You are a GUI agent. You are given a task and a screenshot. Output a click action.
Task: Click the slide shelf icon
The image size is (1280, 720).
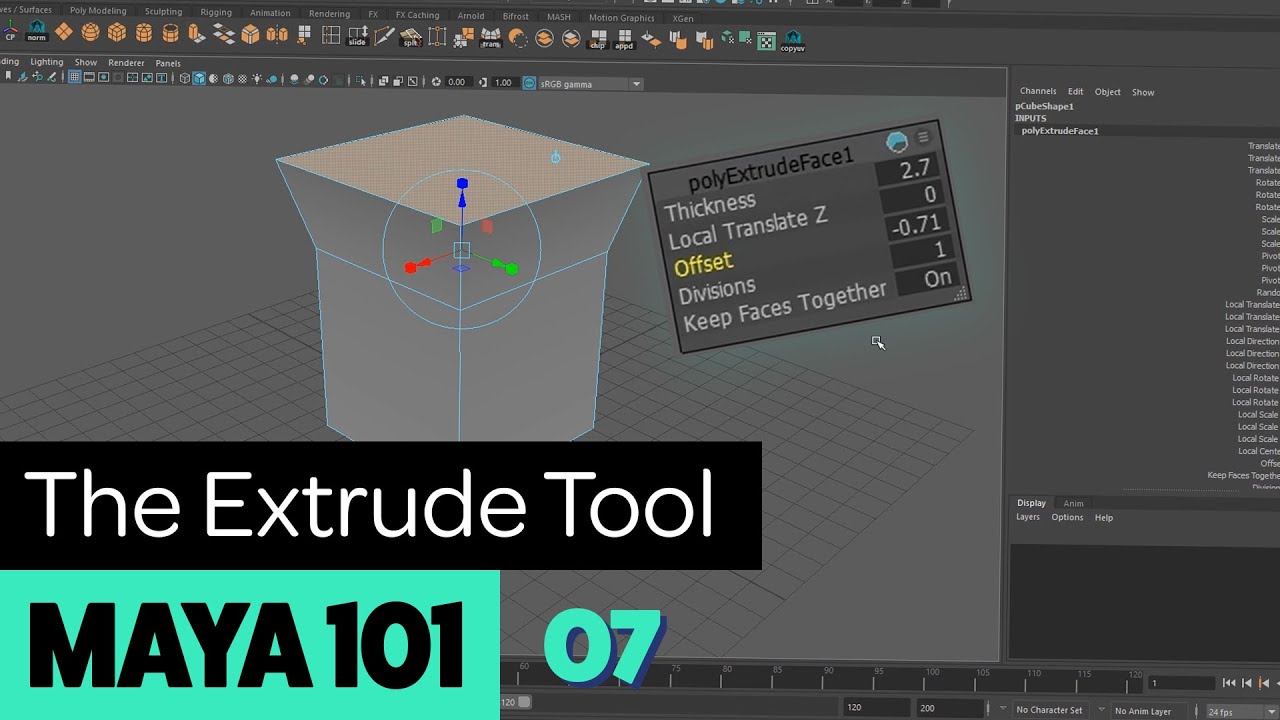coord(357,36)
